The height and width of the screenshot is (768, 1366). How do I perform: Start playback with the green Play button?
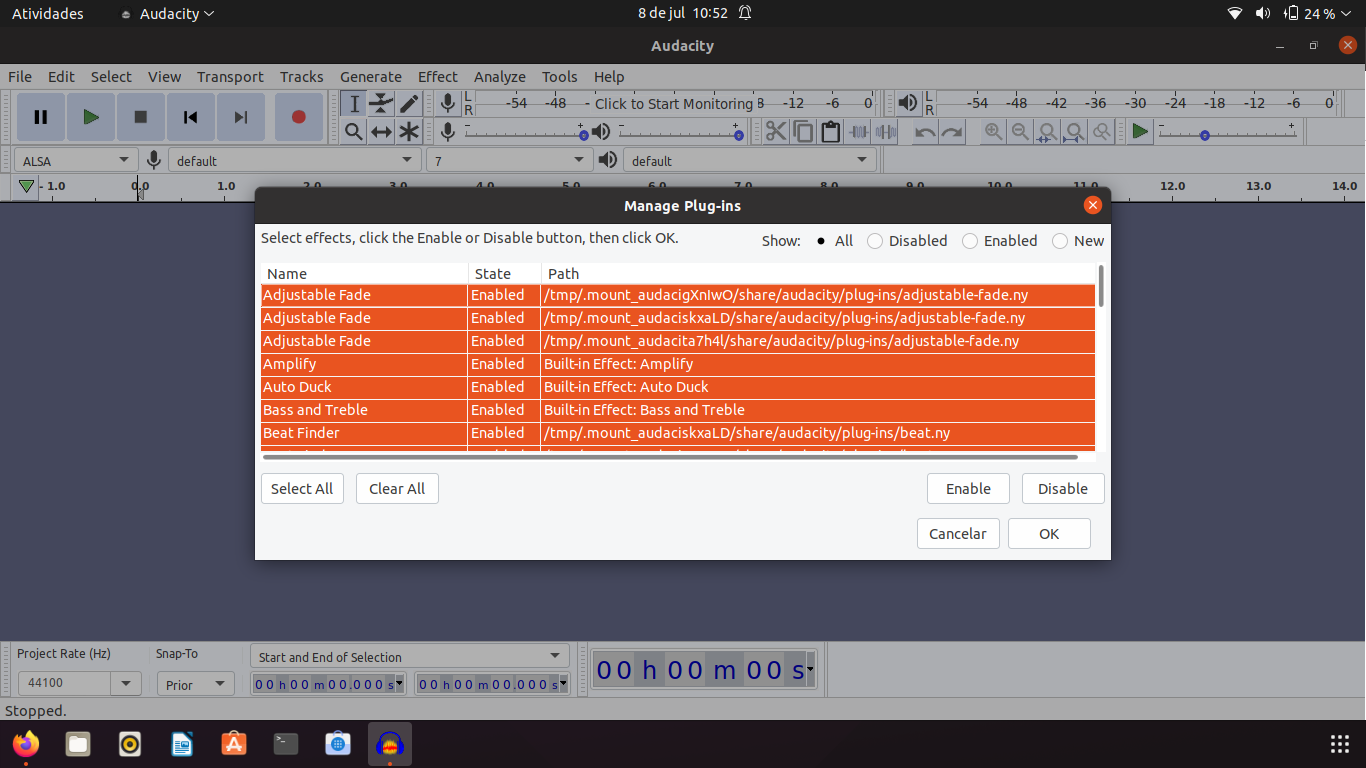coord(91,117)
